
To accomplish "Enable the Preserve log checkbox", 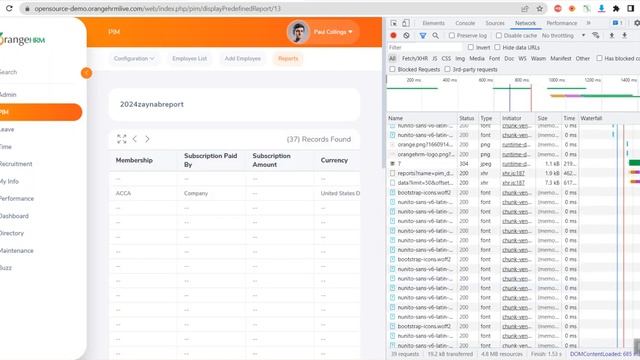I will click(452, 36).
